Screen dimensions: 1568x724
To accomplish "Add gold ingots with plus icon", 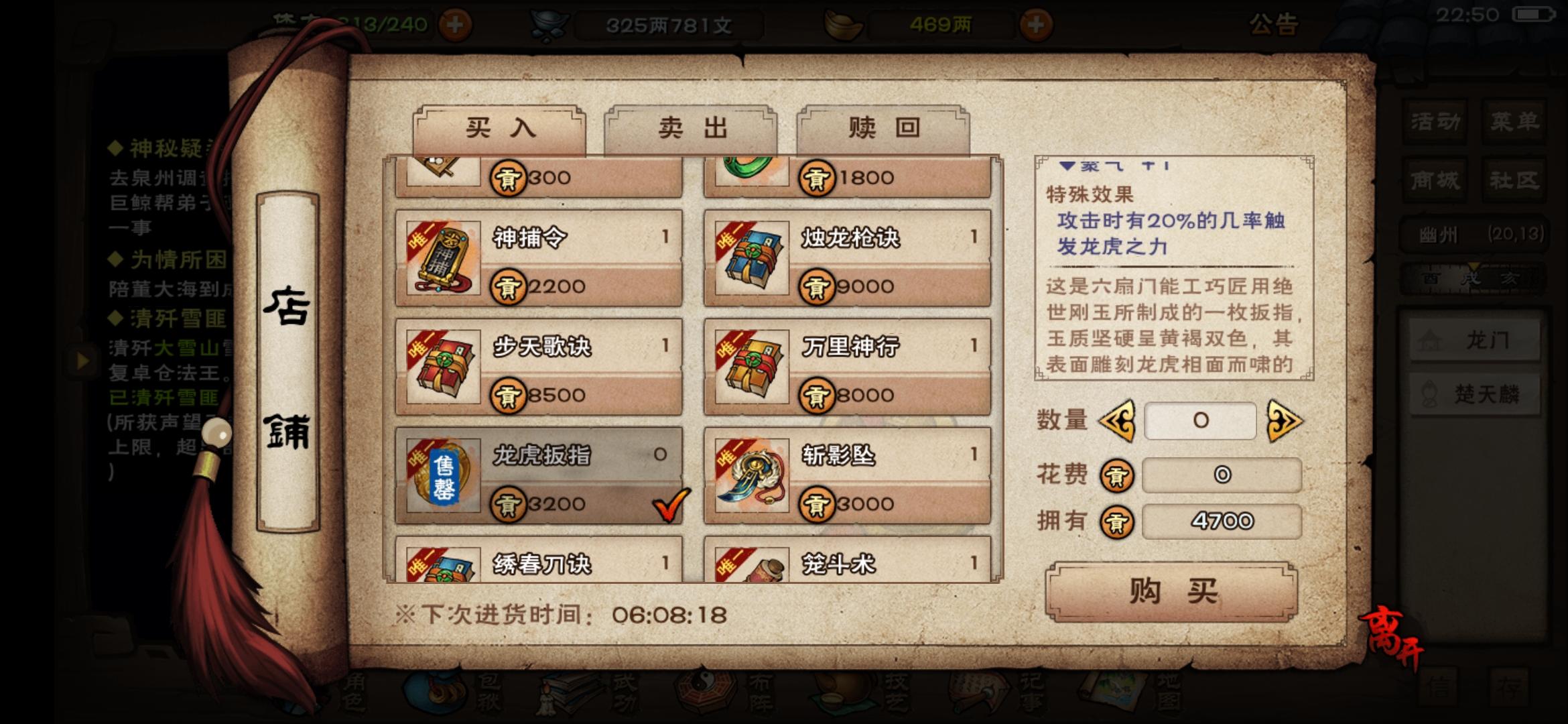I will tap(1036, 25).
